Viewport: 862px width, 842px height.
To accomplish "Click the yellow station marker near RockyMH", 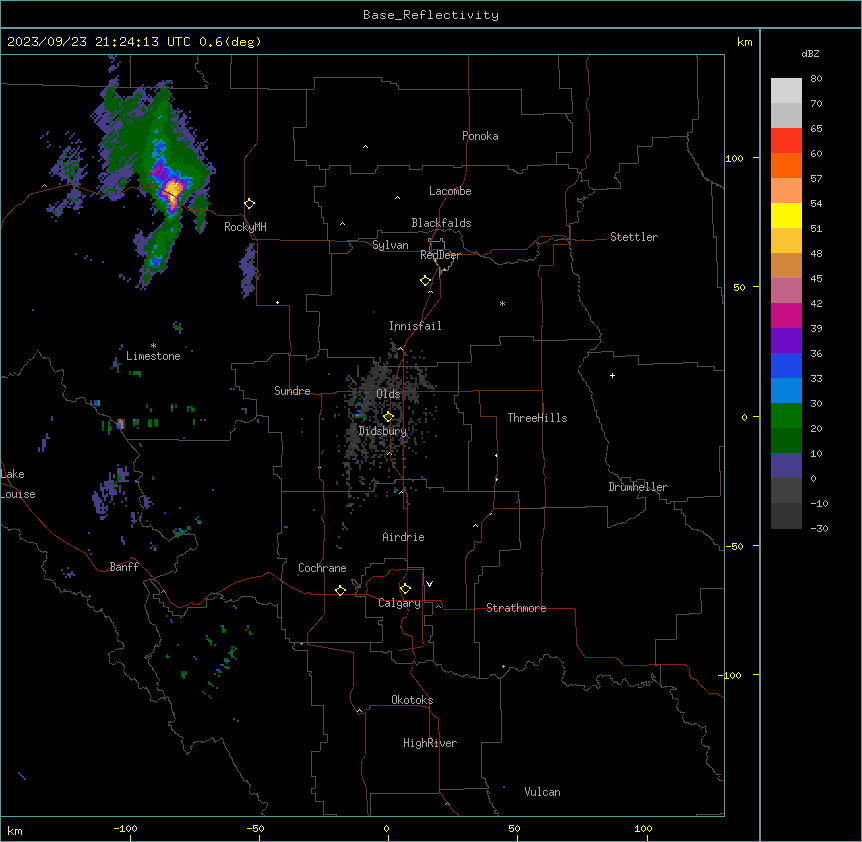I will coord(250,204).
